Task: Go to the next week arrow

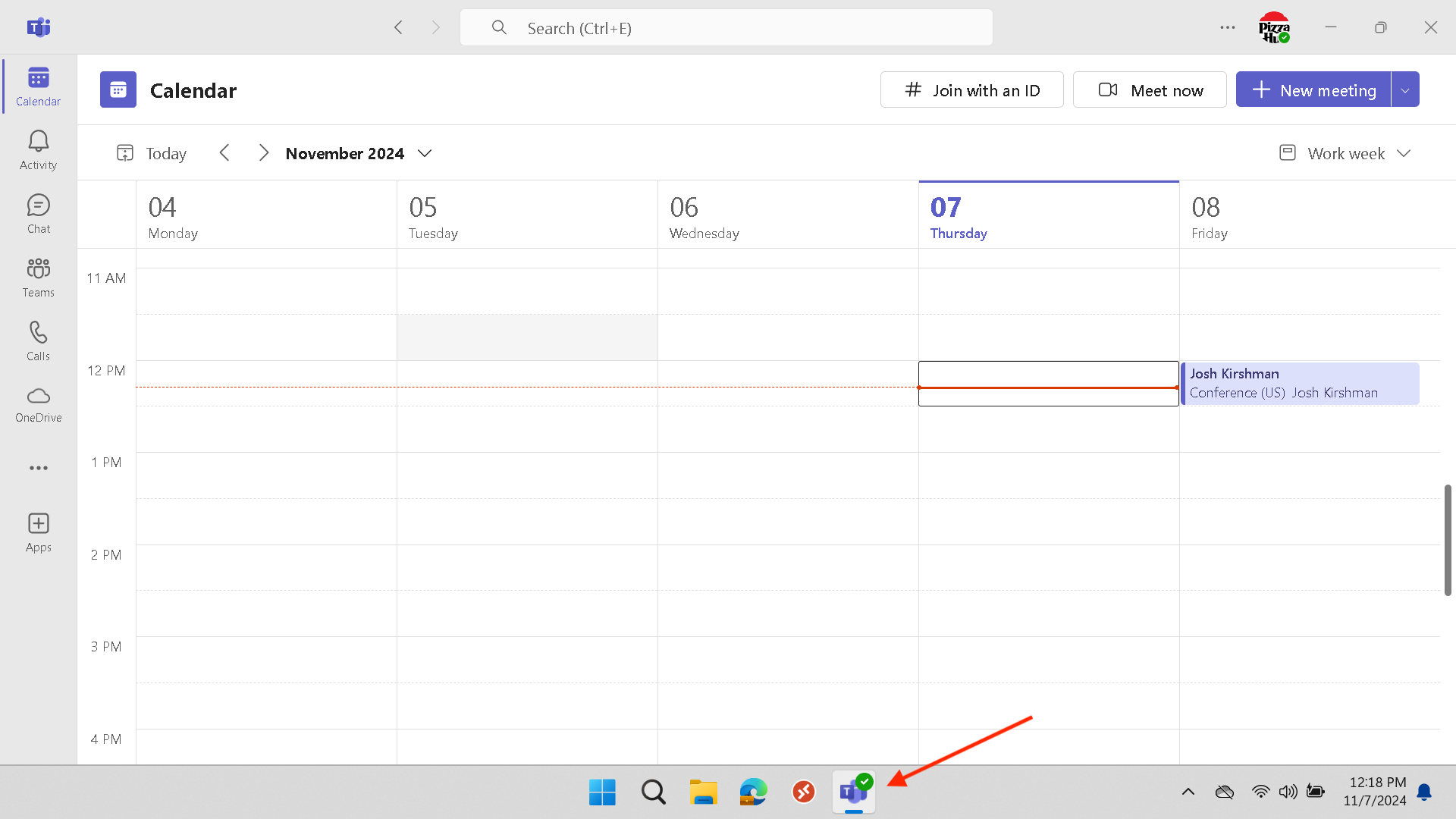Action: [x=263, y=153]
